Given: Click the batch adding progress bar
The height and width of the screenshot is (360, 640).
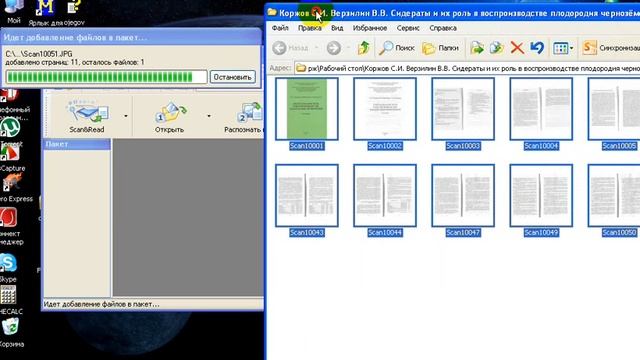Looking at the screenshot, I should (106, 77).
